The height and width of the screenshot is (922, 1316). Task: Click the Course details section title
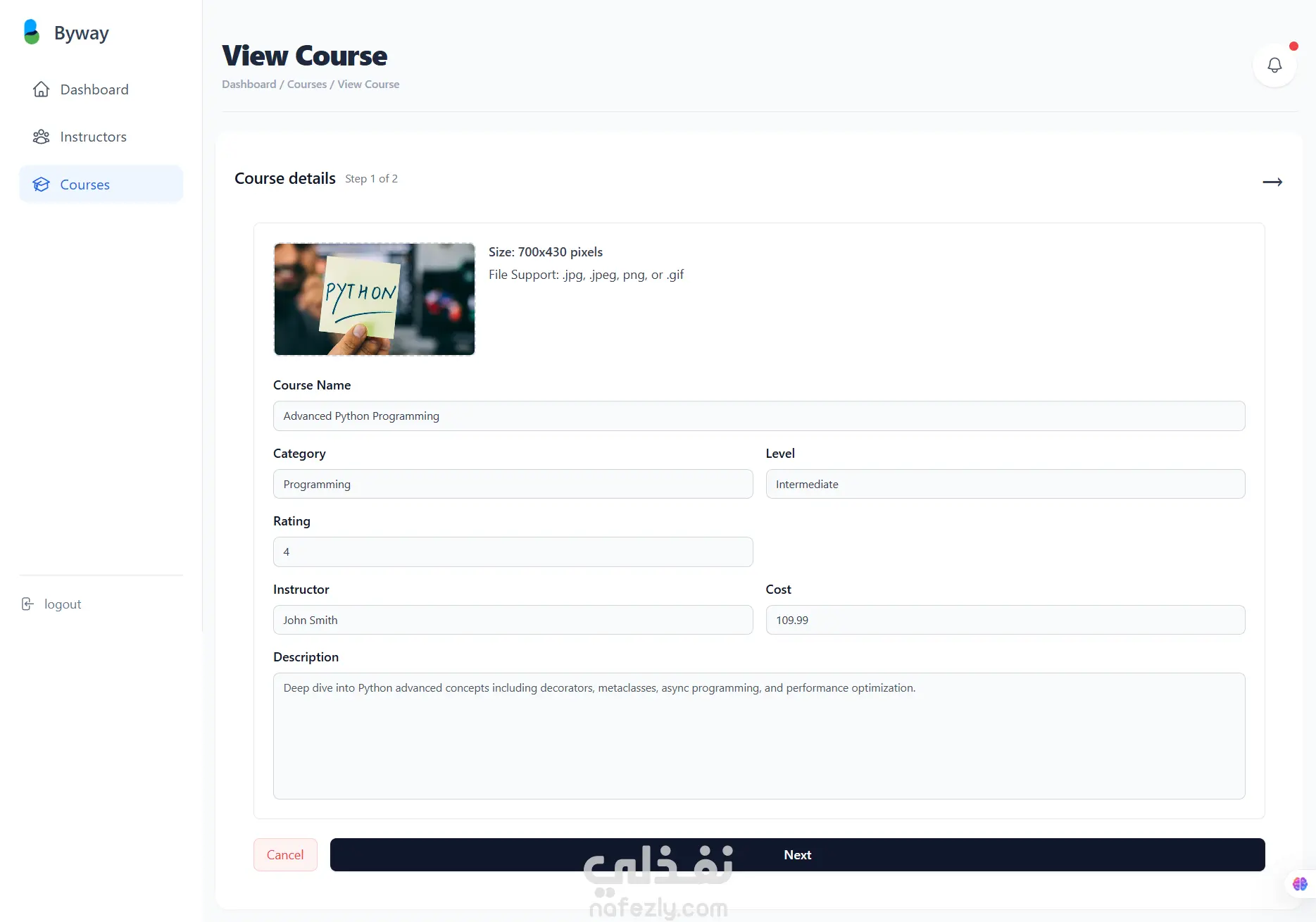click(285, 178)
